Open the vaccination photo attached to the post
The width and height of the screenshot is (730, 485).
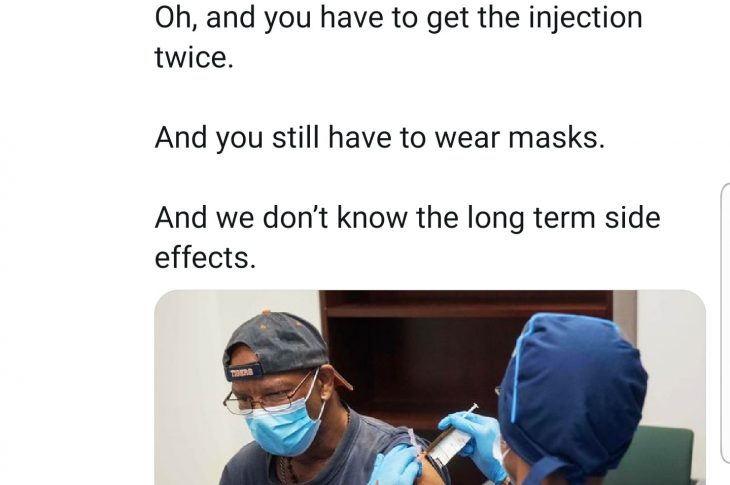coord(430,387)
